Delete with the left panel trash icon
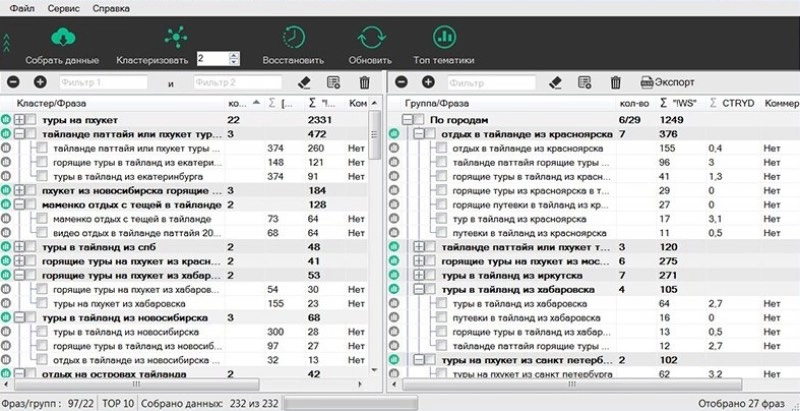The width and height of the screenshot is (800, 411). 364,83
